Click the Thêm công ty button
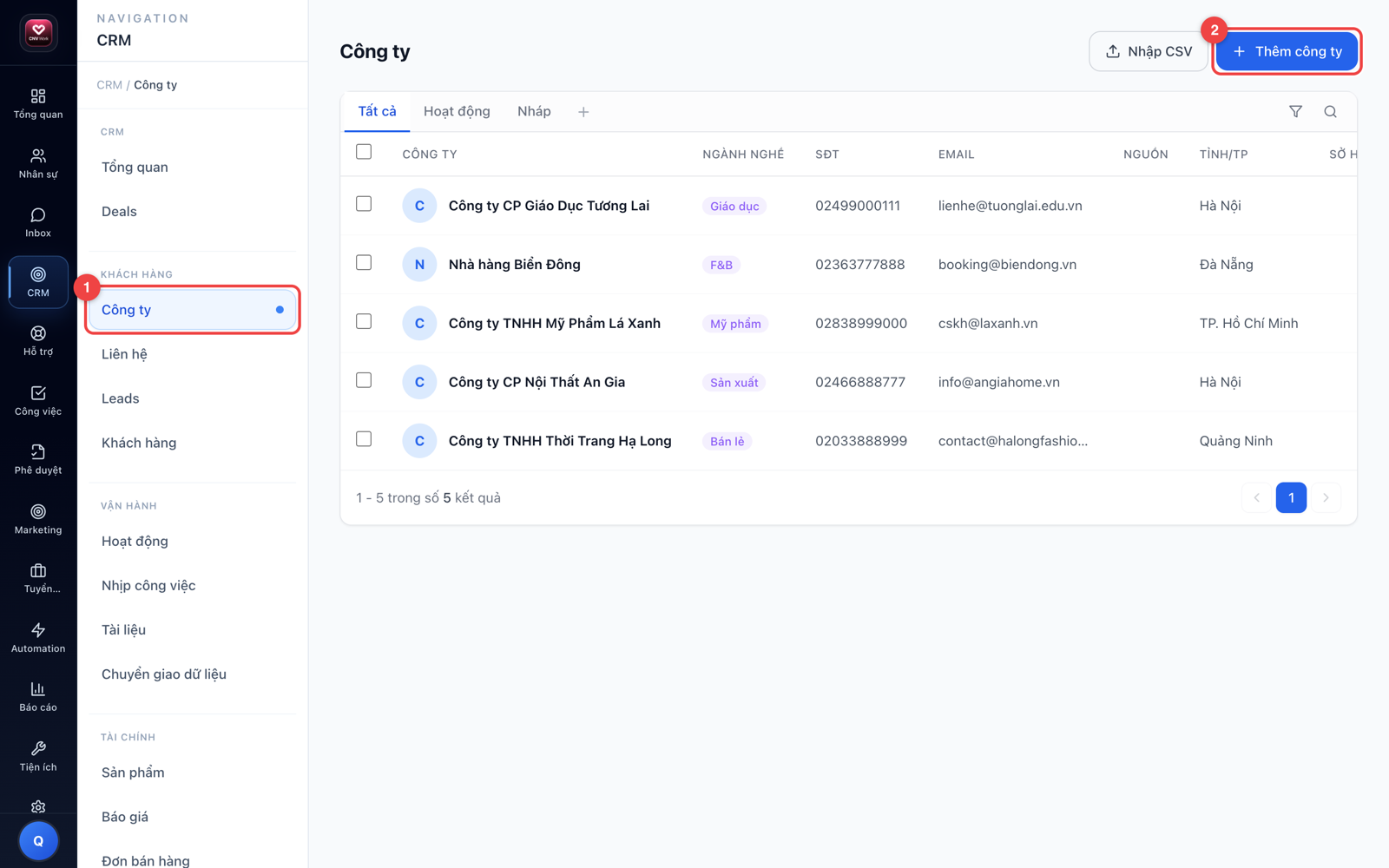Image resolution: width=1389 pixels, height=868 pixels. coord(1287,51)
